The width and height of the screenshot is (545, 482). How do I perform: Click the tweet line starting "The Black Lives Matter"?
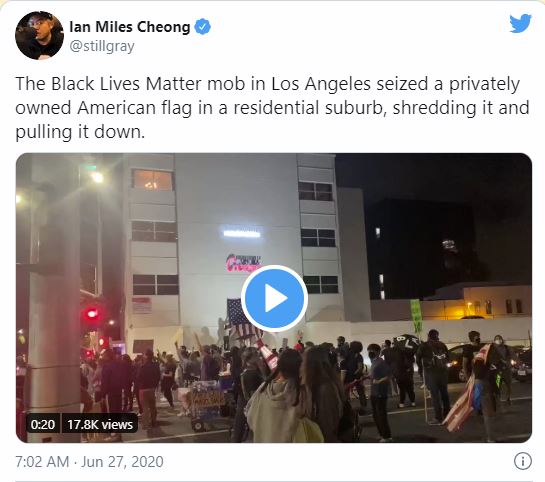click(x=268, y=84)
